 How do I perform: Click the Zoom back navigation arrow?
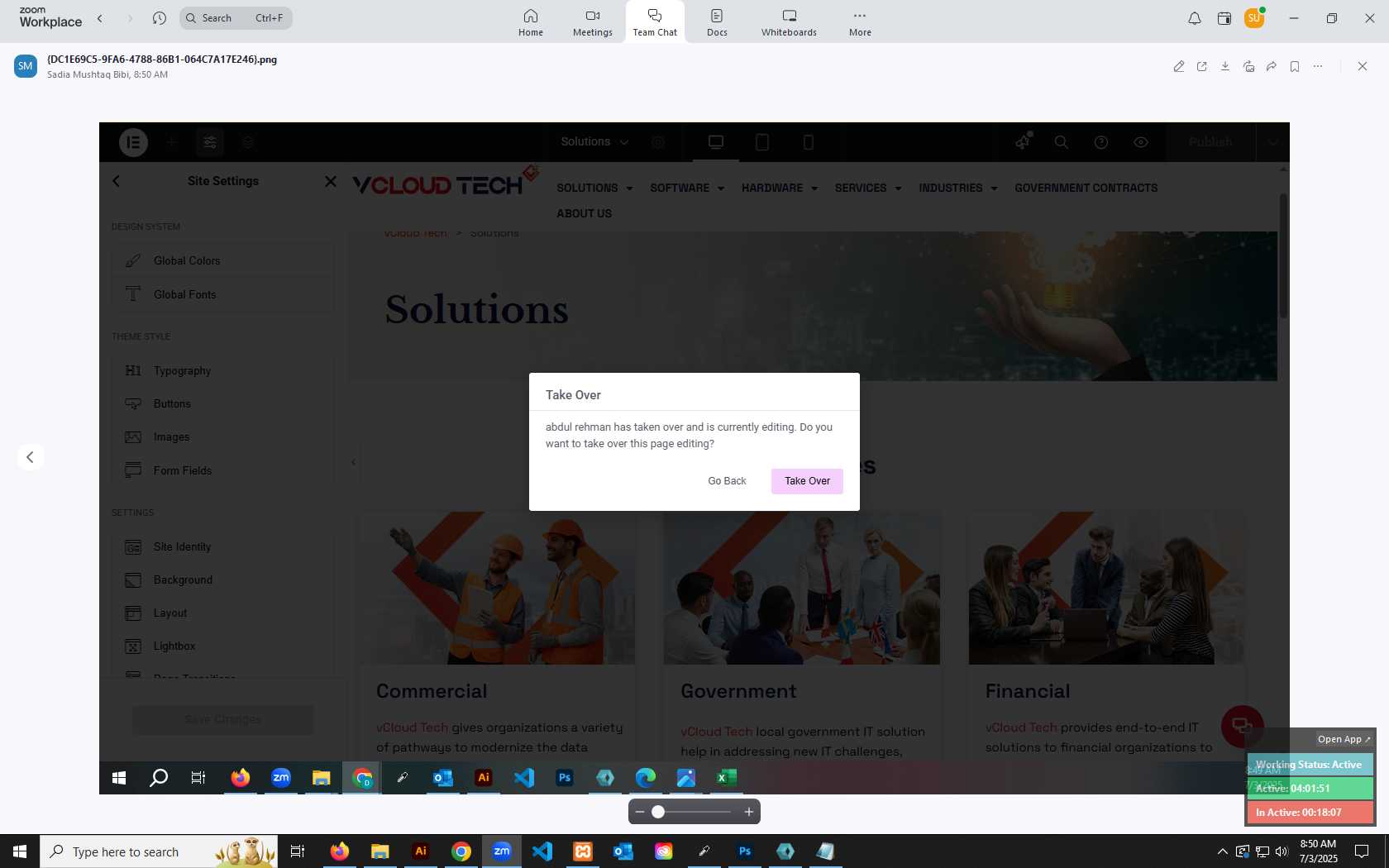(100, 18)
